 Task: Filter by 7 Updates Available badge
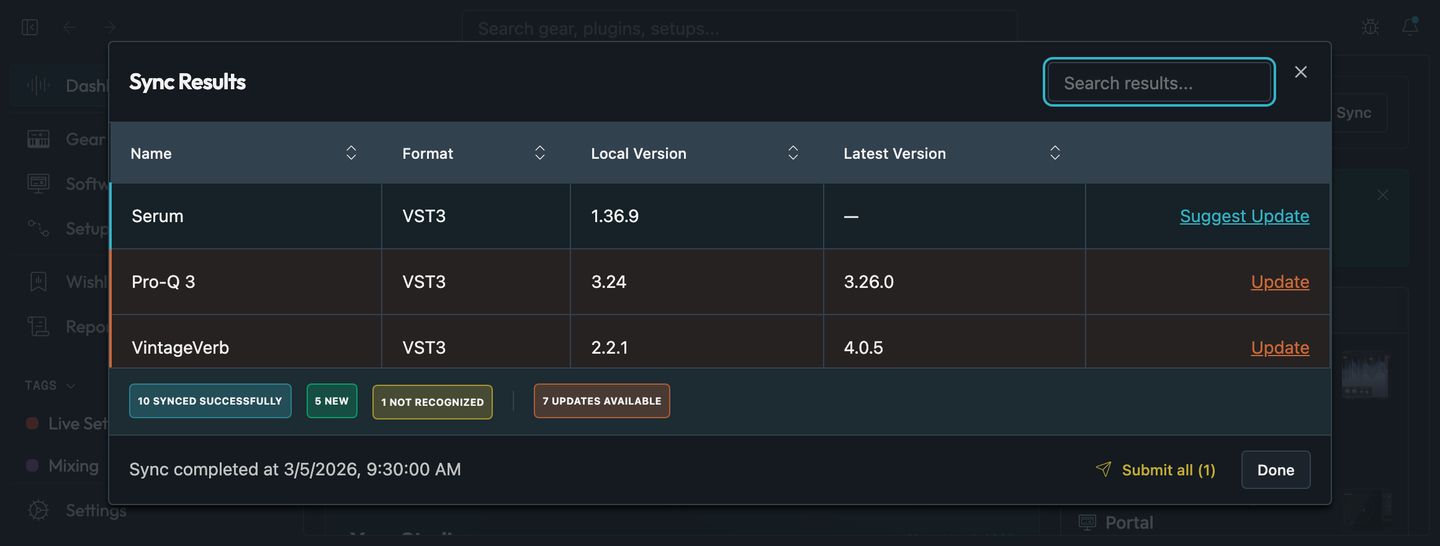pyautogui.click(x=602, y=401)
